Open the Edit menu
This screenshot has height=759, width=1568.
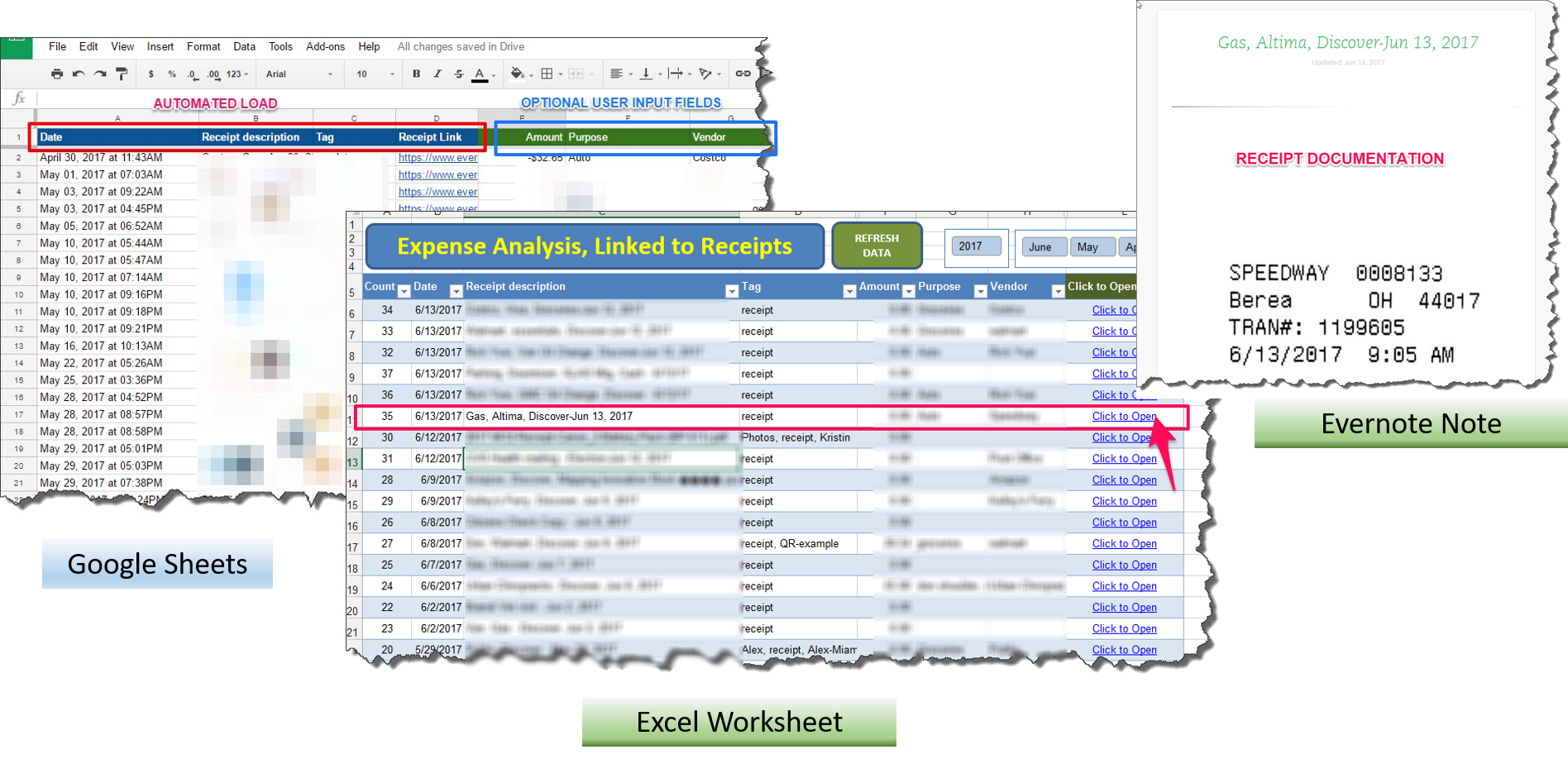tap(88, 47)
